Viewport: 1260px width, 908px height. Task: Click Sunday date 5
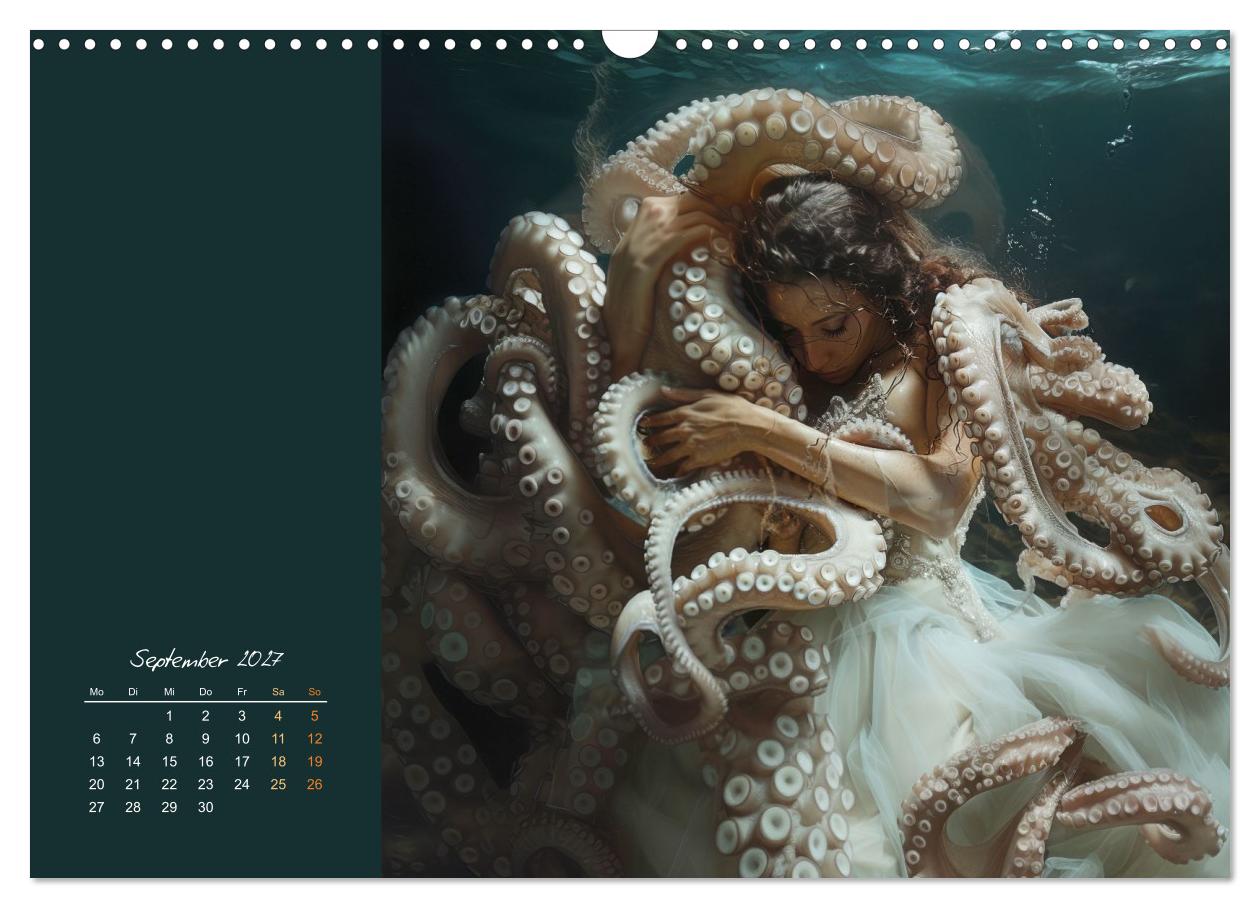click(x=314, y=716)
